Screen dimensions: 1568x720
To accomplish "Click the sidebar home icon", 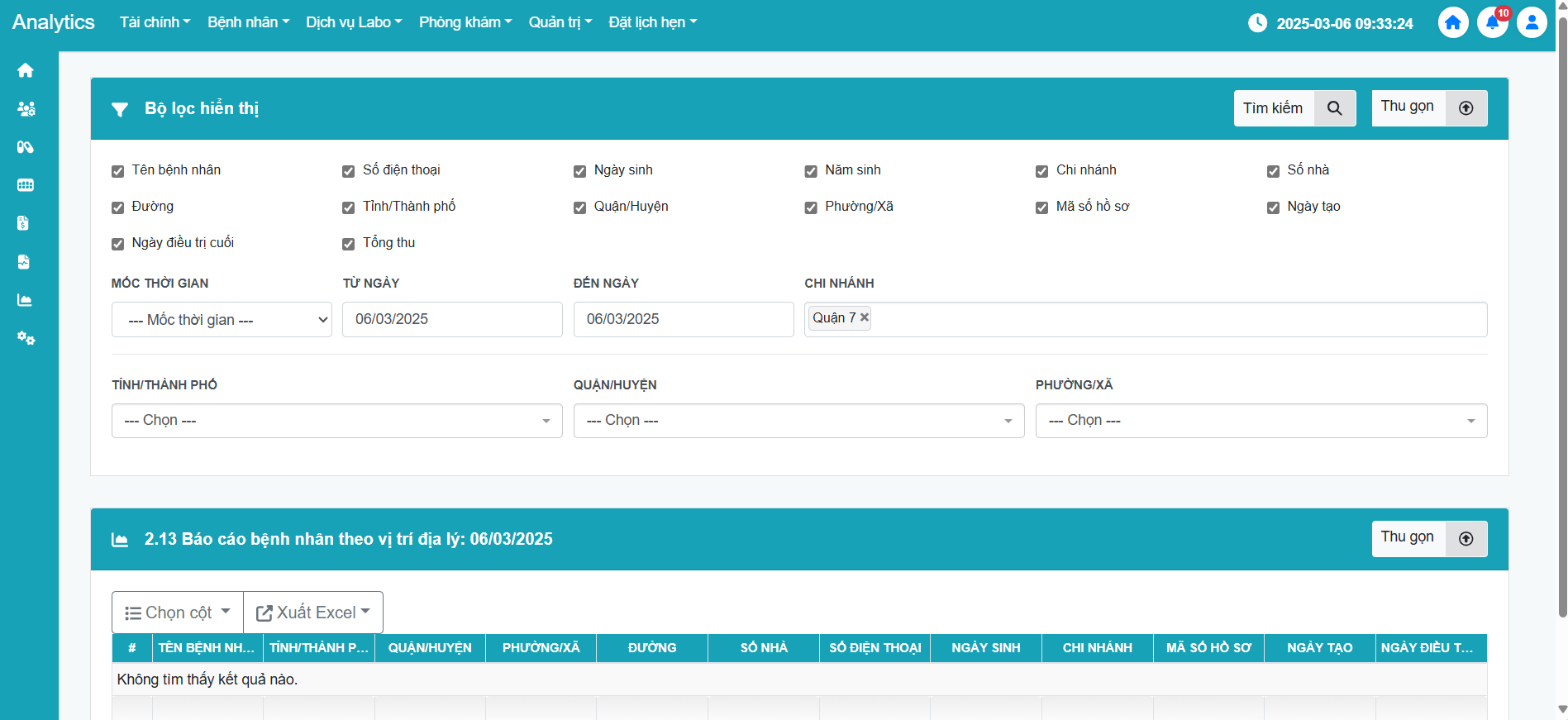I will (x=26, y=70).
